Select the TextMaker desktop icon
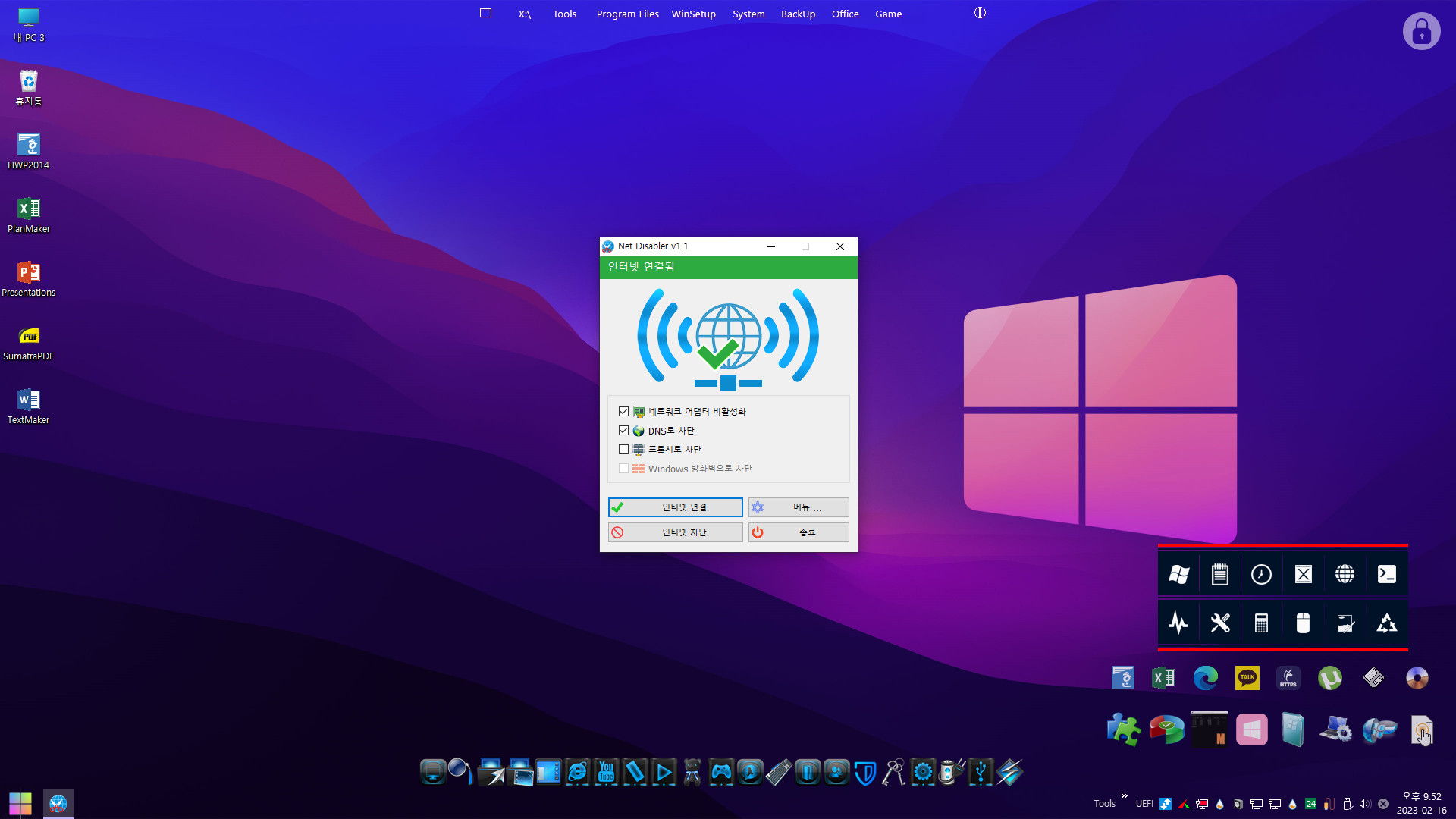This screenshot has width=1456, height=819. 29,406
